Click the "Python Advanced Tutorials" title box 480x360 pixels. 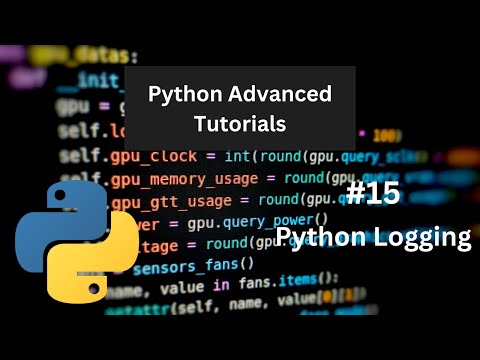point(240,108)
